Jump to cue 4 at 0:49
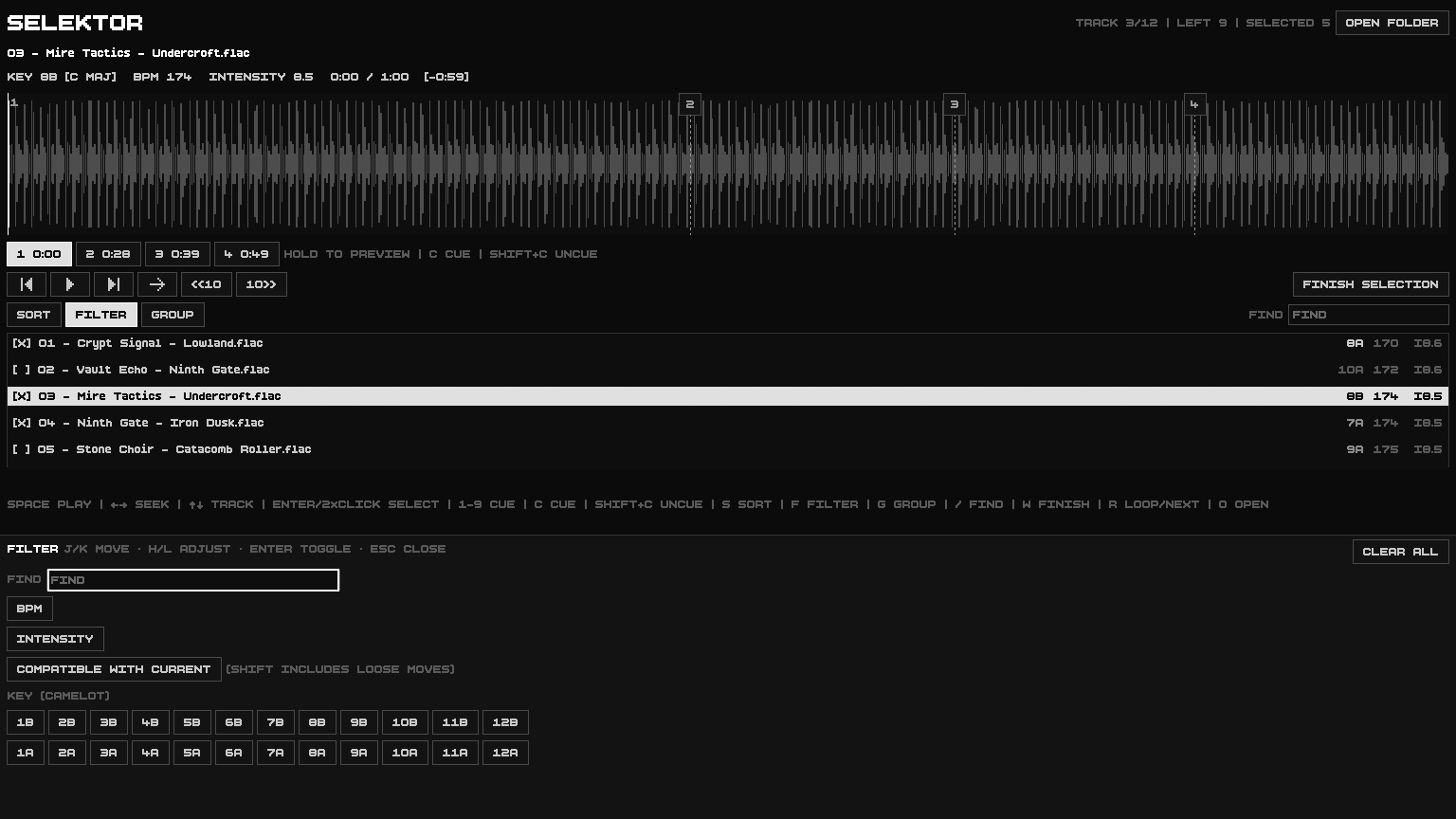The height and width of the screenshot is (819, 1456). [x=246, y=254]
